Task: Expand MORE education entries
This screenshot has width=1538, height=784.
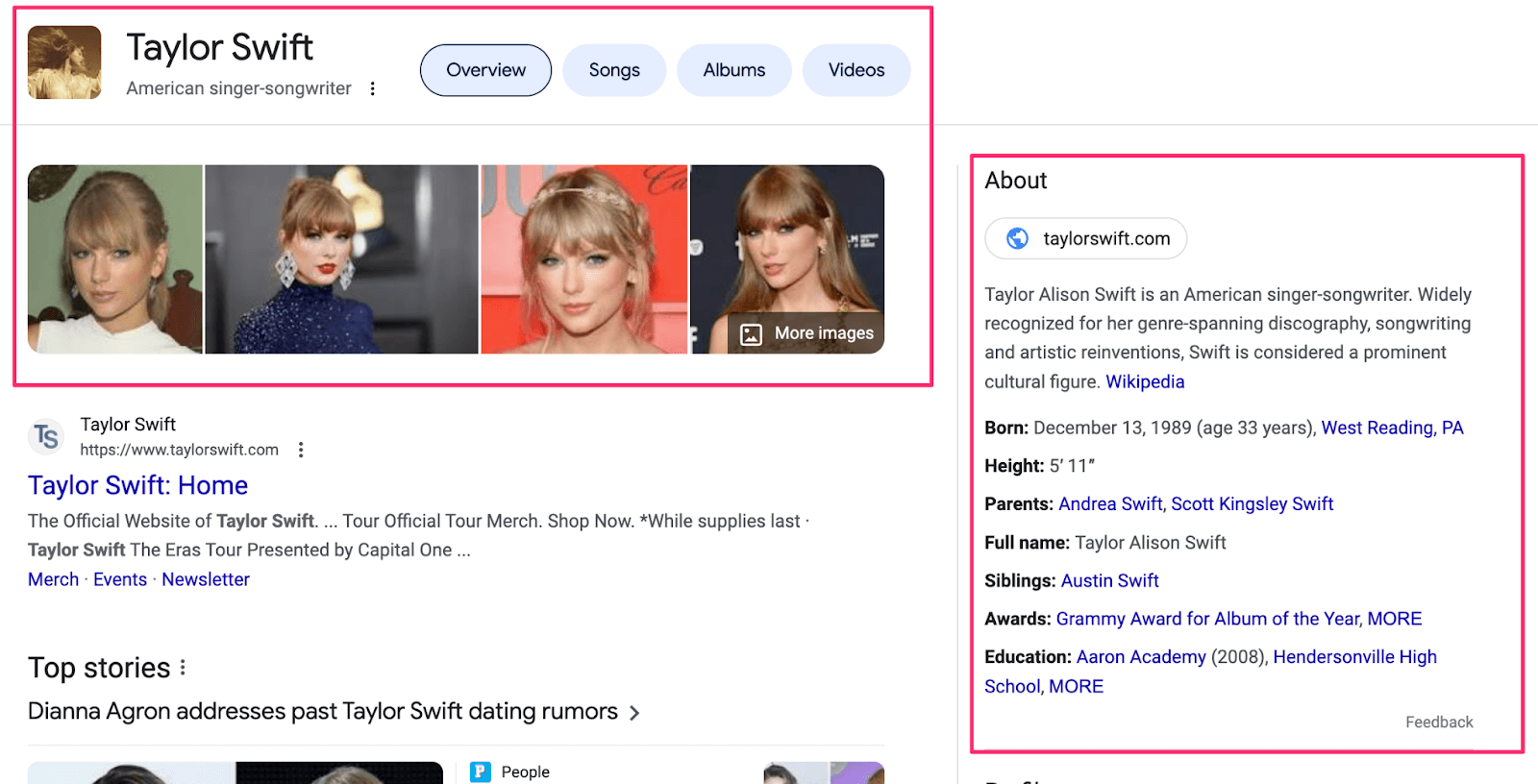Action: point(1076,686)
